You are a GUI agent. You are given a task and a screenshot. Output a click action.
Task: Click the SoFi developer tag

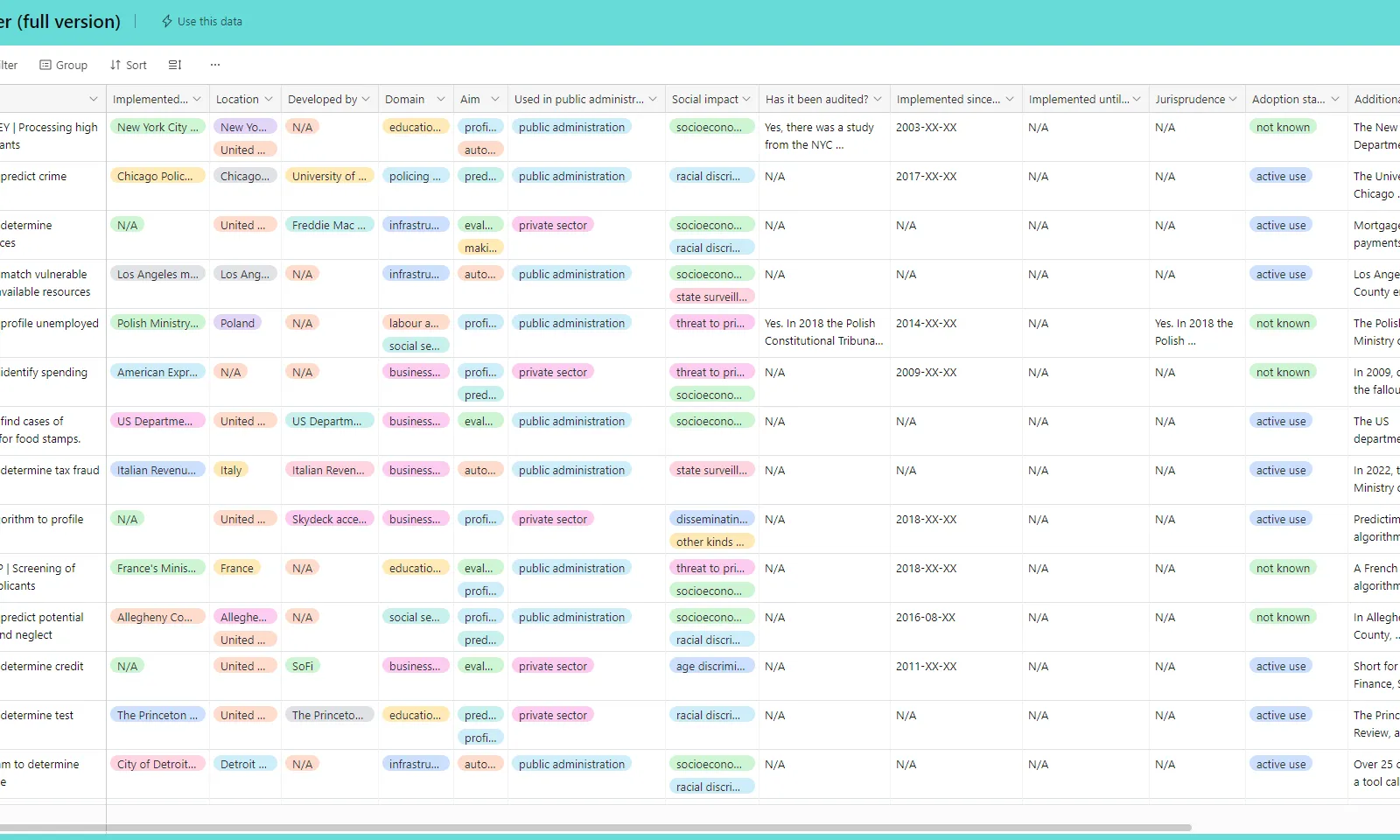303,667
